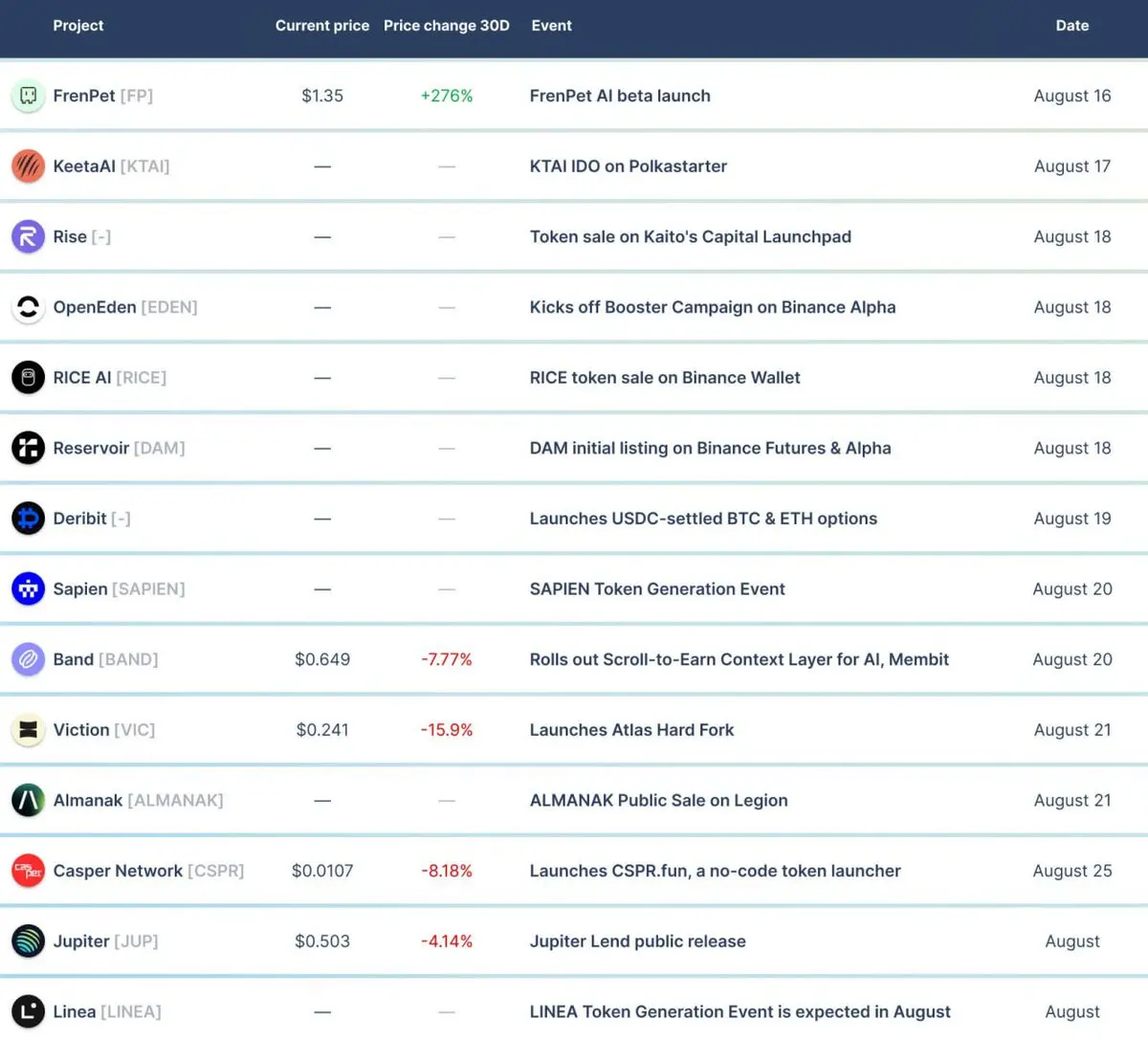Click Launches Atlas Hard Fork event
Screen dimensions: 1148x1041
[632, 730]
